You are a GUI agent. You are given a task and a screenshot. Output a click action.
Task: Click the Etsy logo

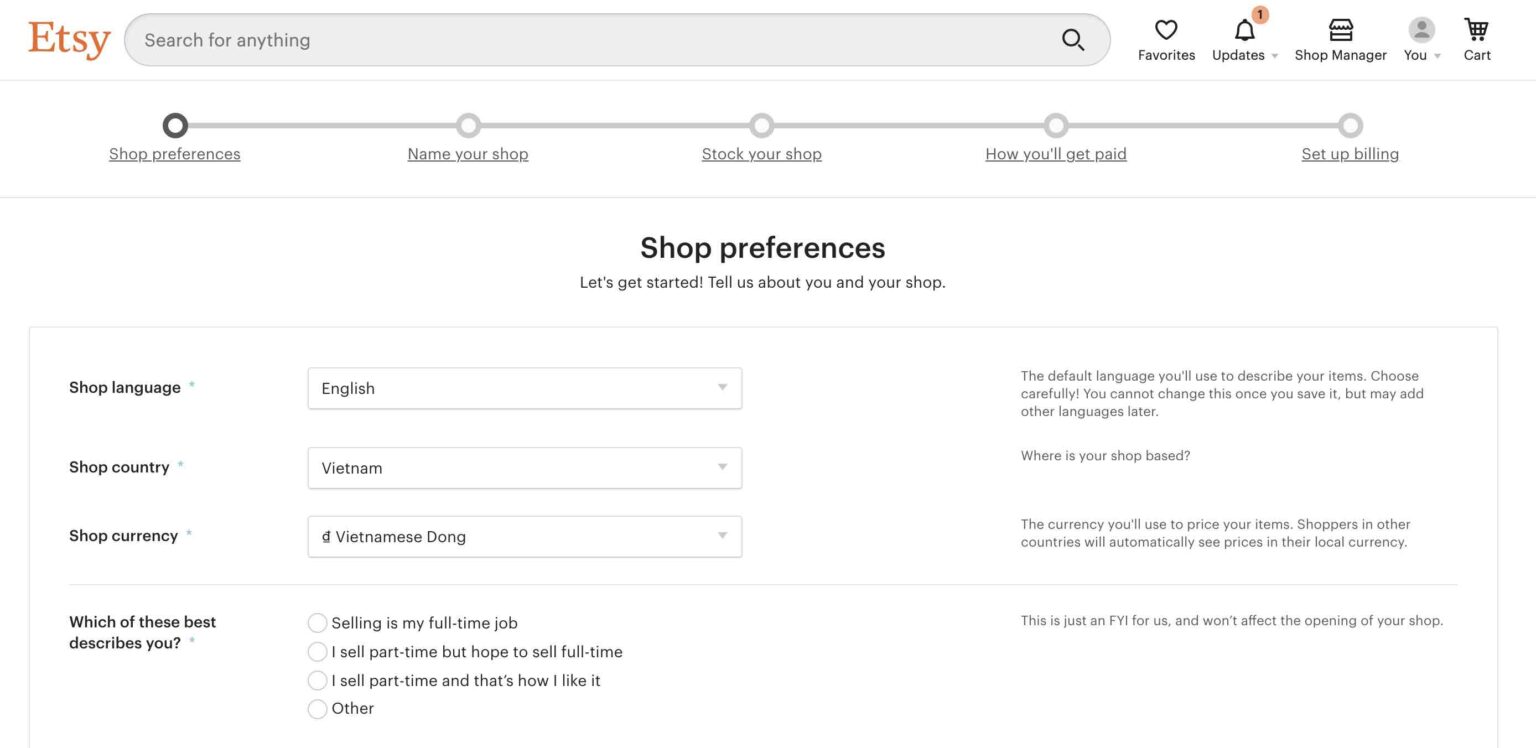click(x=68, y=39)
